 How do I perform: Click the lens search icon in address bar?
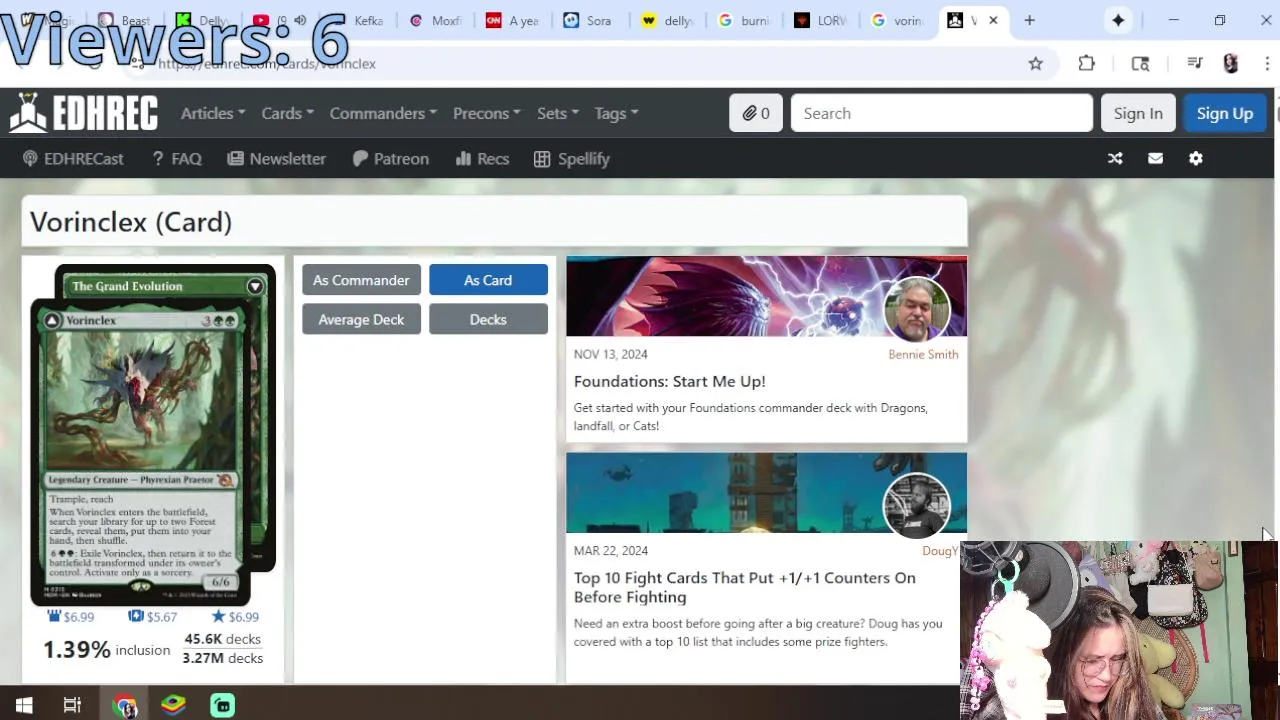[1140, 64]
